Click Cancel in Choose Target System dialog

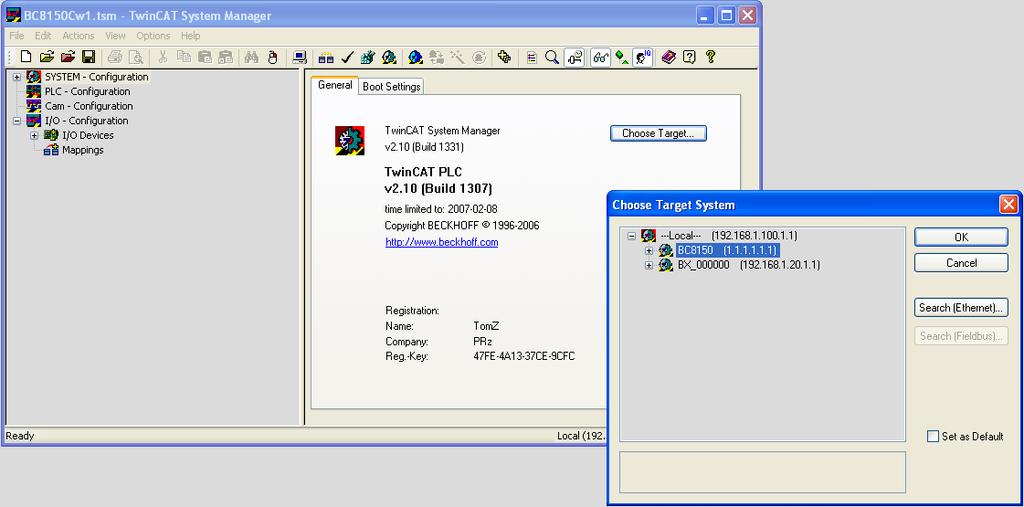click(961, 263)
